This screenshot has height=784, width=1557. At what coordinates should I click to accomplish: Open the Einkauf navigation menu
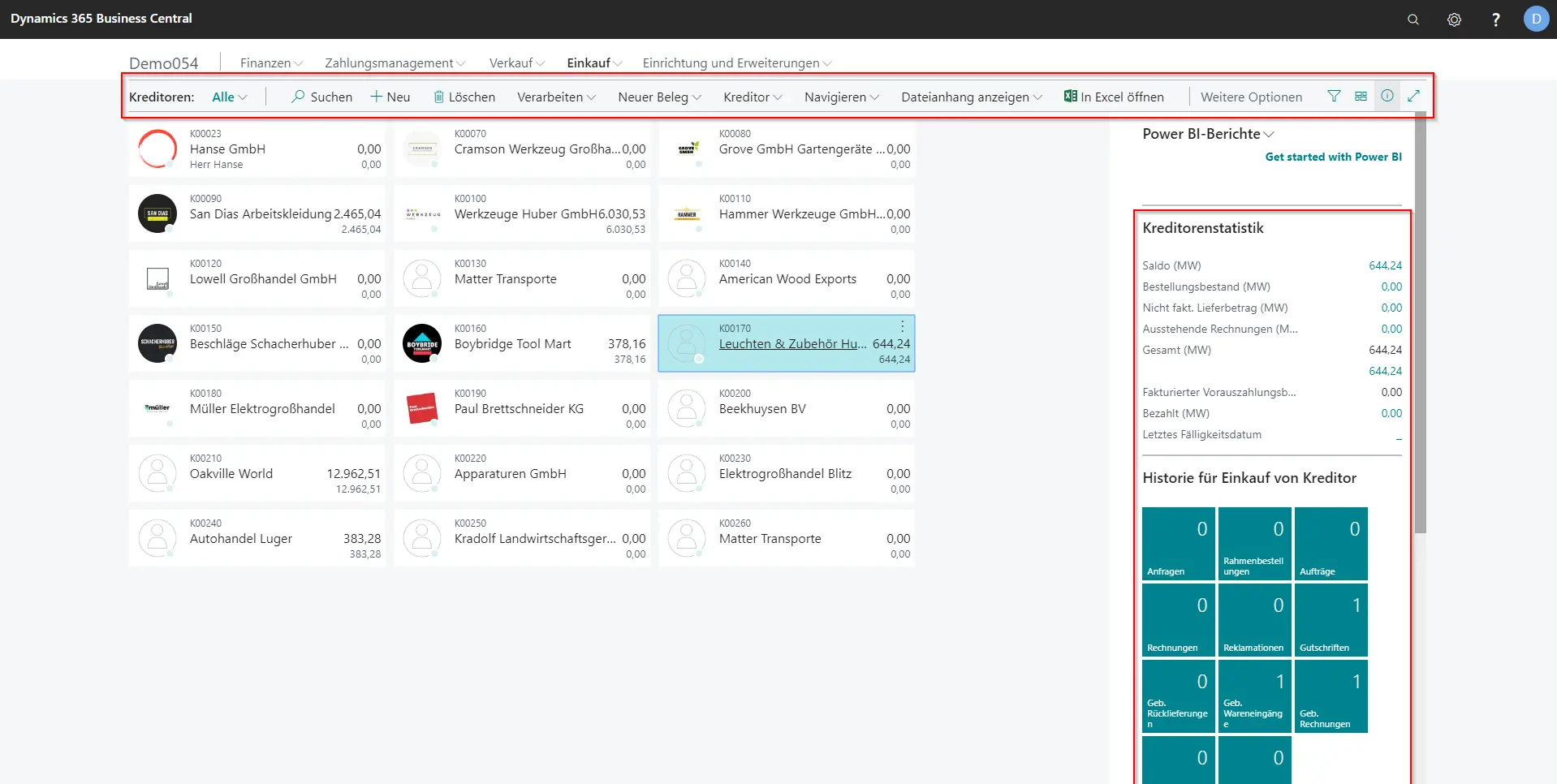click(x=595, y=62)
